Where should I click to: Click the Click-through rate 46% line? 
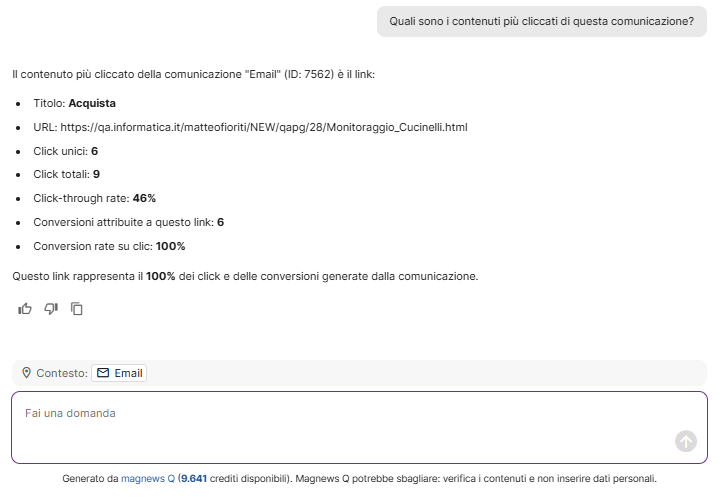click(94, 198)
